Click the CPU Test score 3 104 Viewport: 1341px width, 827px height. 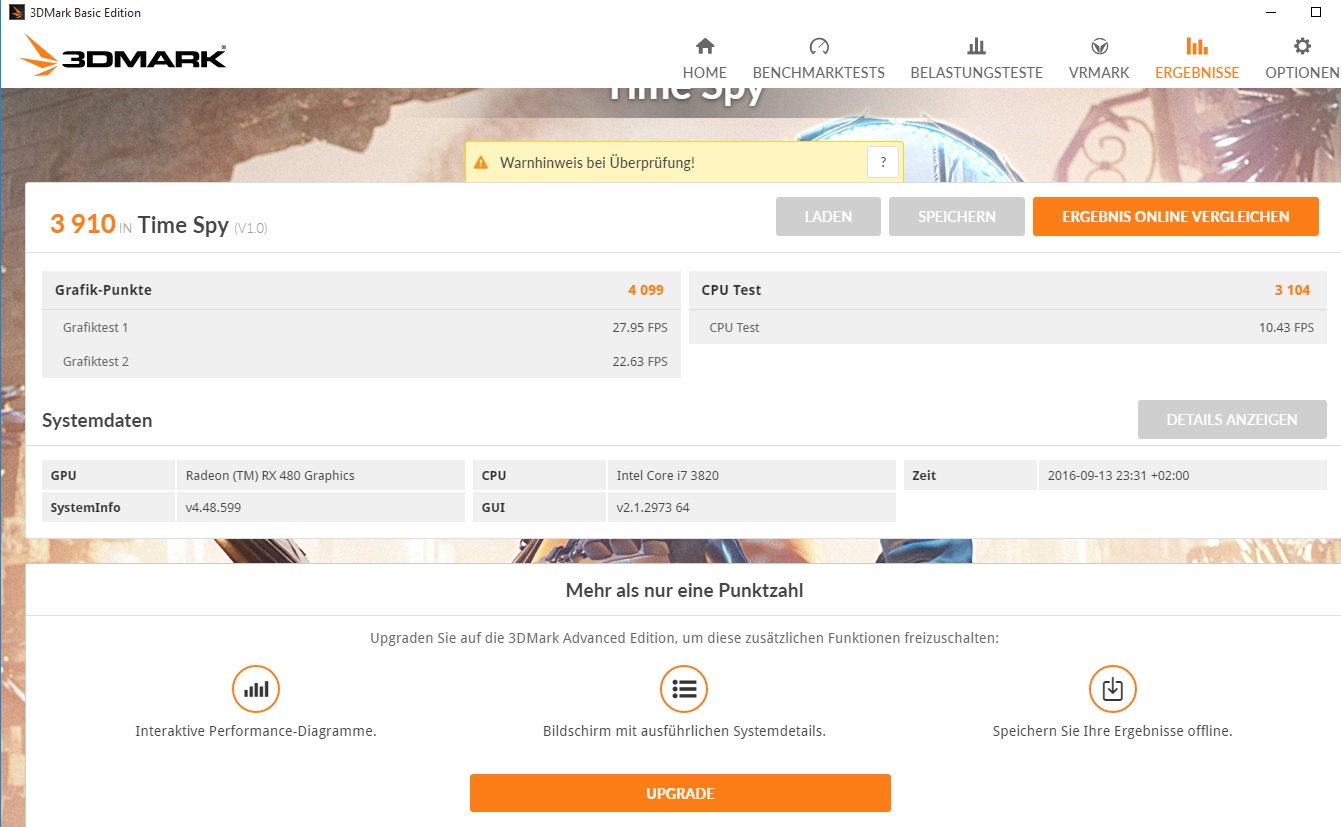tap(1292, 290)
